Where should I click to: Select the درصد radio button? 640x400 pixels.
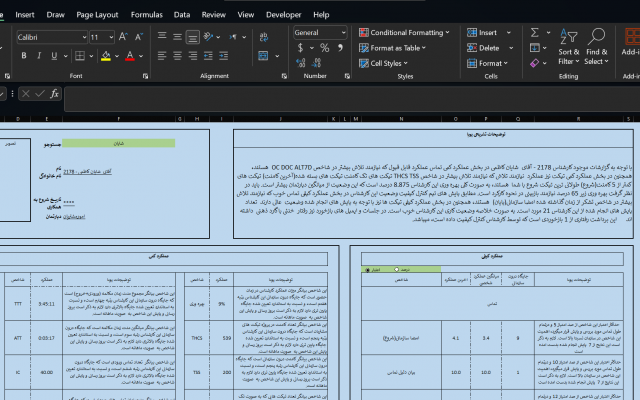tap(396, 270)
